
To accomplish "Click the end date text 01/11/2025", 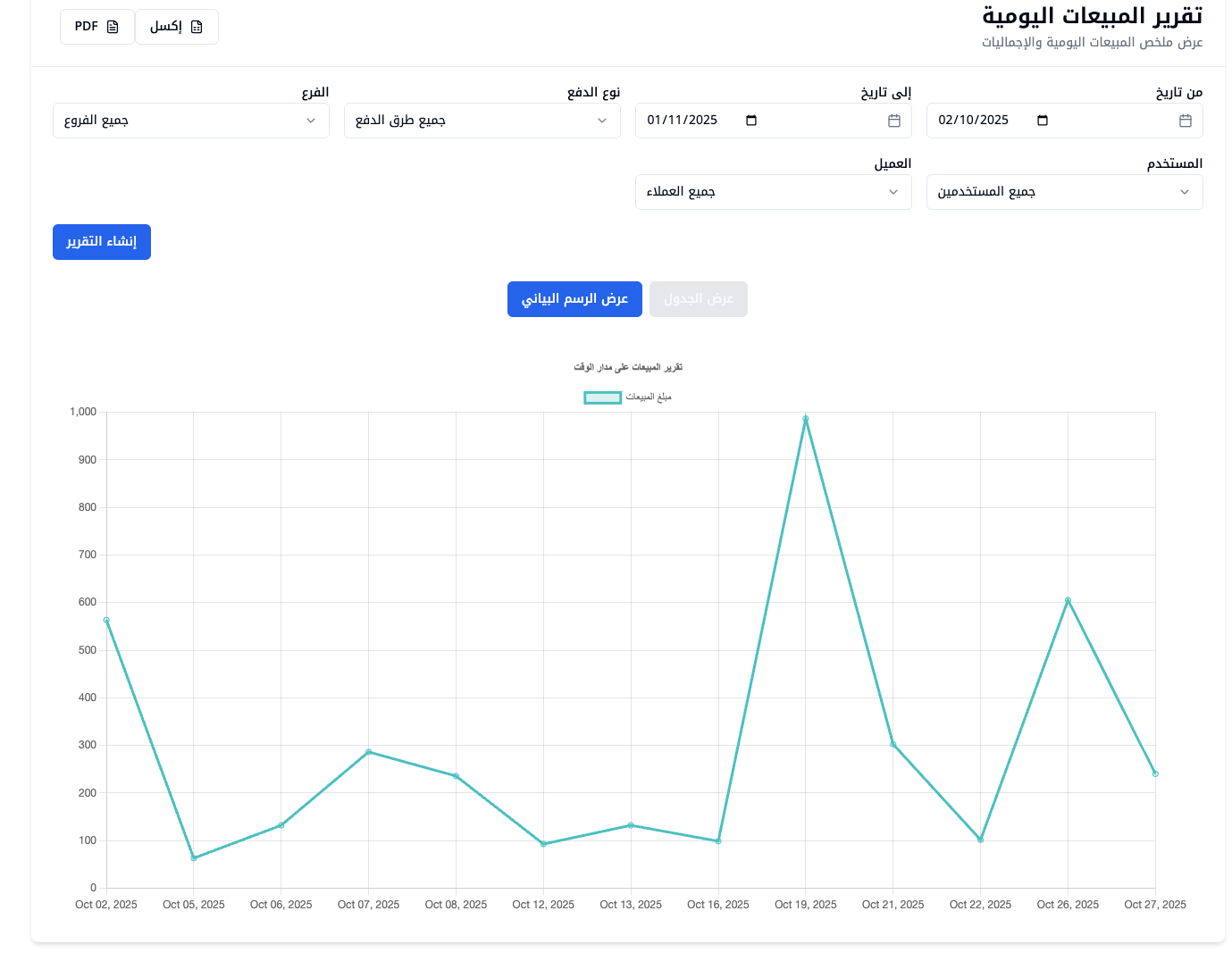I will (683, 121).
